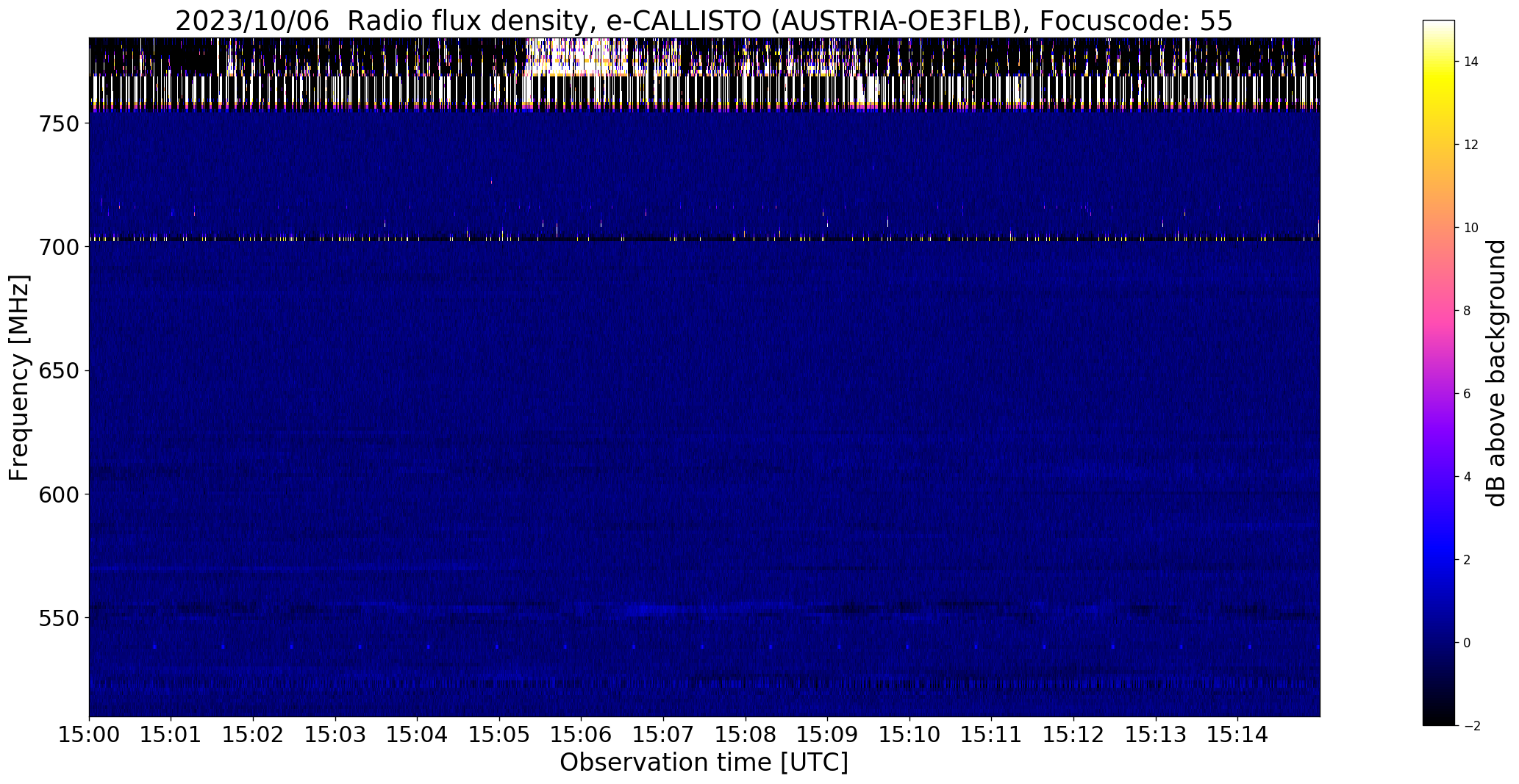Click the colorbar tick label 10
1519x784 pixels.
pyautogui.click(x=1471, y=228)
